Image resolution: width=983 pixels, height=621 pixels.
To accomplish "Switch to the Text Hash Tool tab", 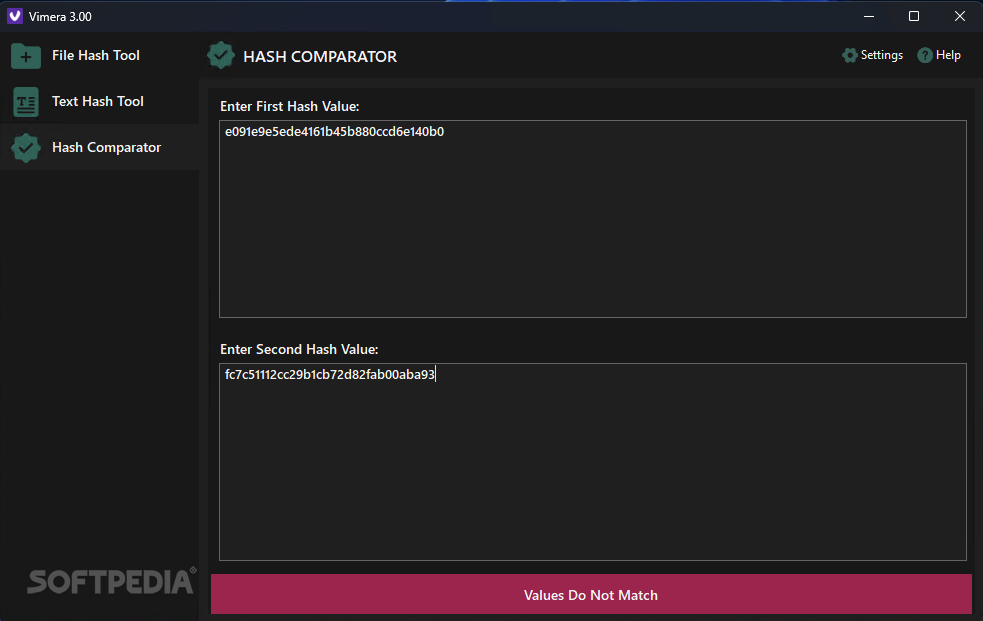I will click(x=98, y=101).
